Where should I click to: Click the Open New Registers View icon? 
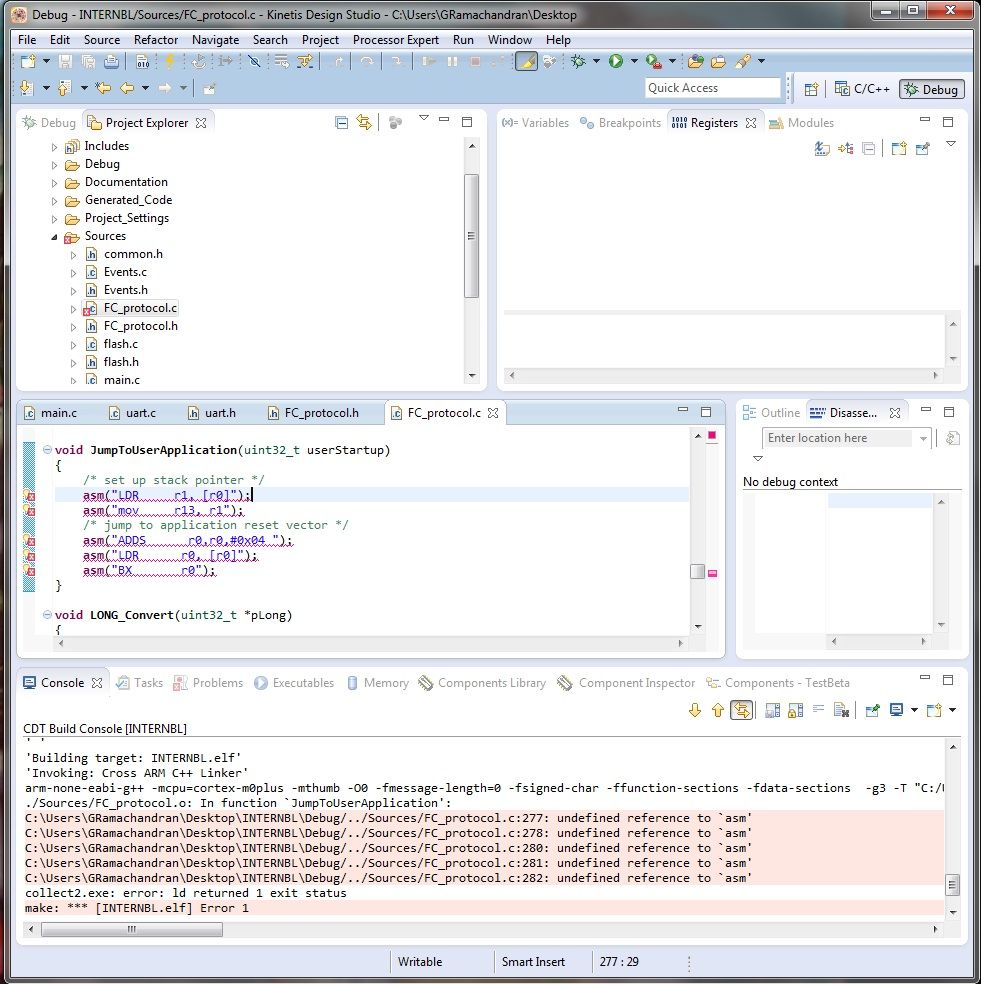pyautogui.click(x=899, y=149)
